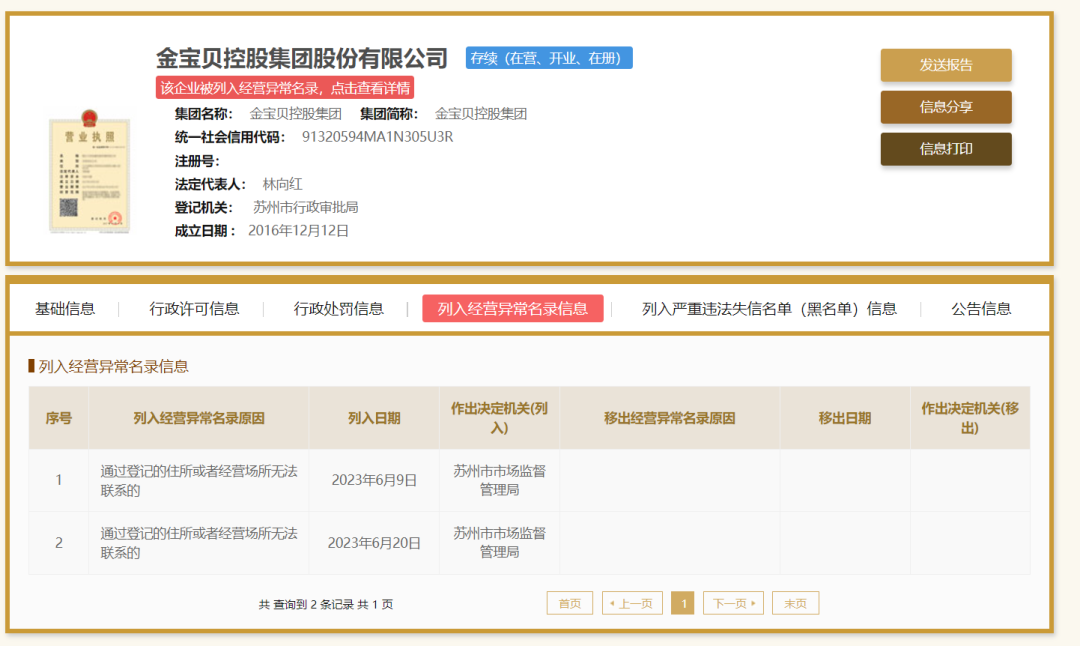Jump to 末页 last page
The height and width of the screenshot is (646, 1080).
tap(795, 603)
